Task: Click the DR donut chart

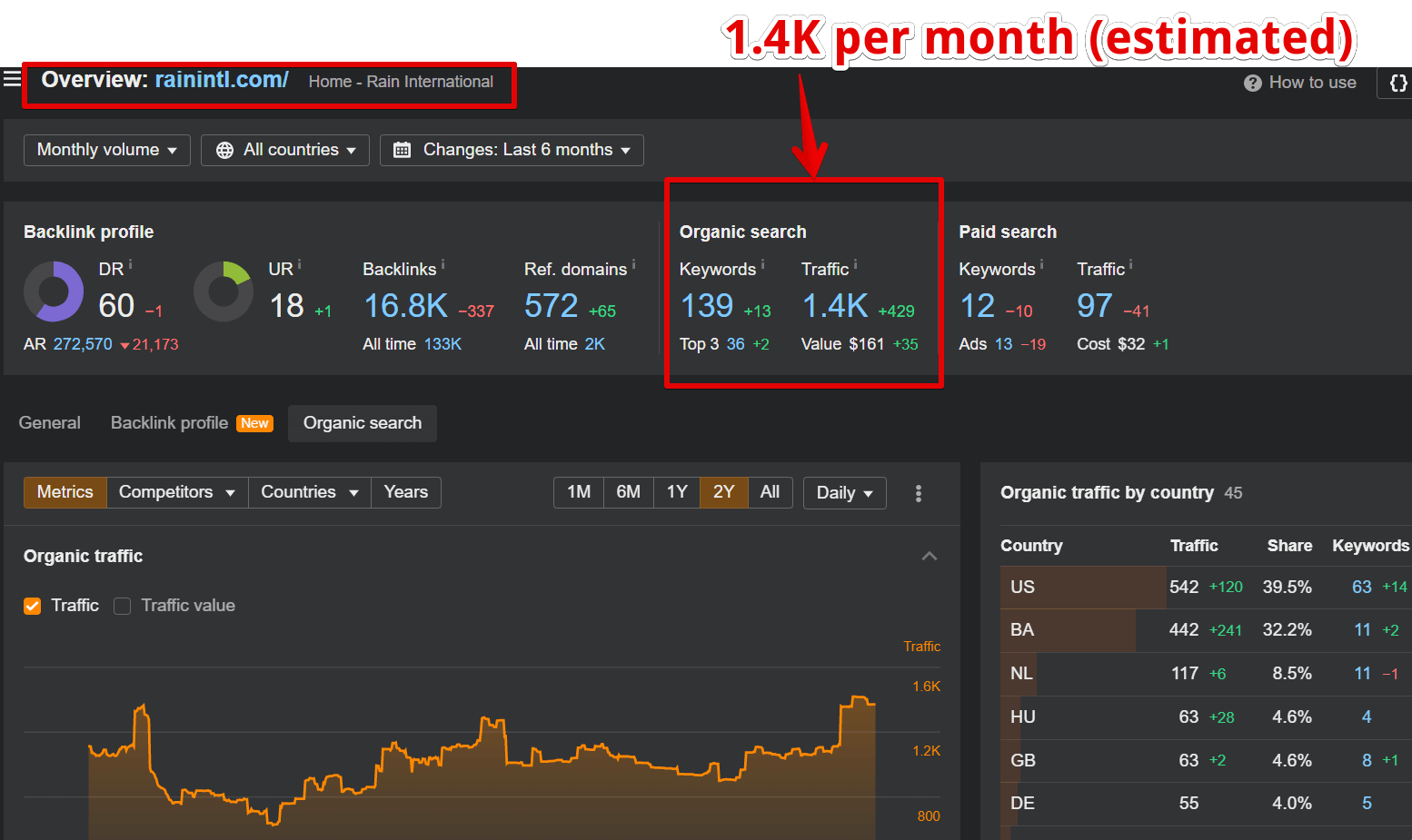Action: pos(54,292)
